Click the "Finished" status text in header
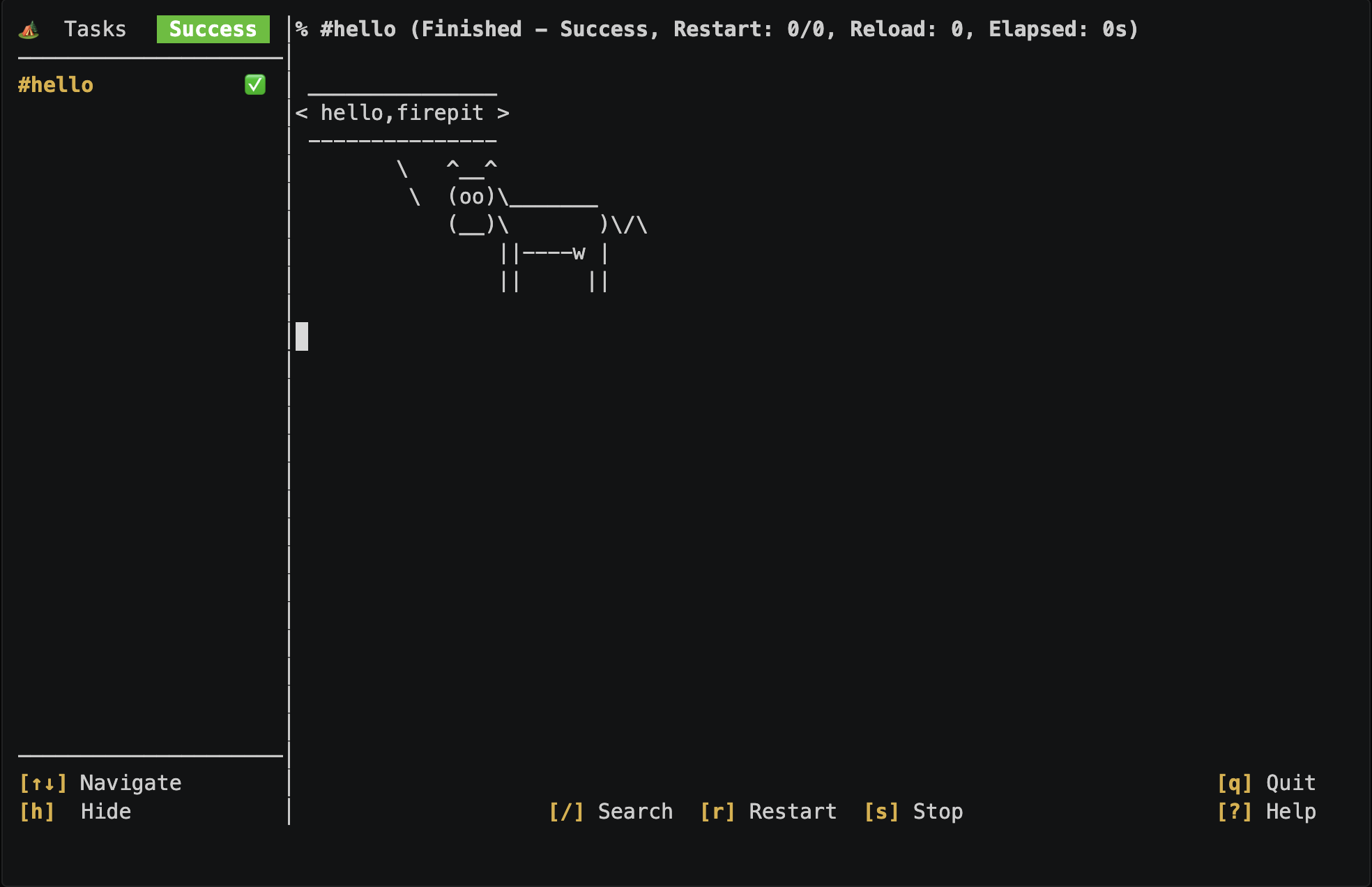 pyautogui.click(x=471, y=29)
